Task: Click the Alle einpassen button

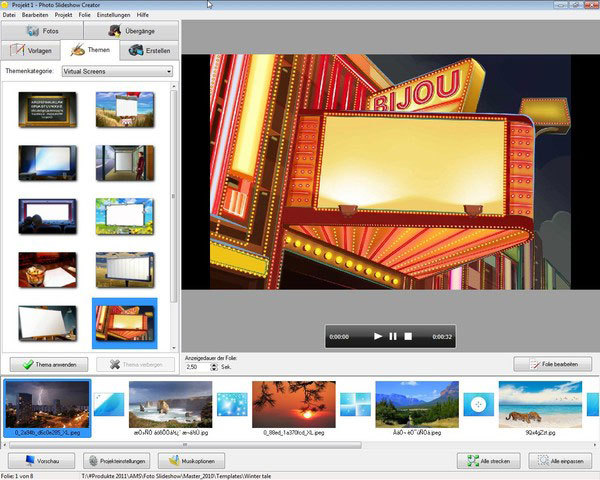Action: click(560, 461)
